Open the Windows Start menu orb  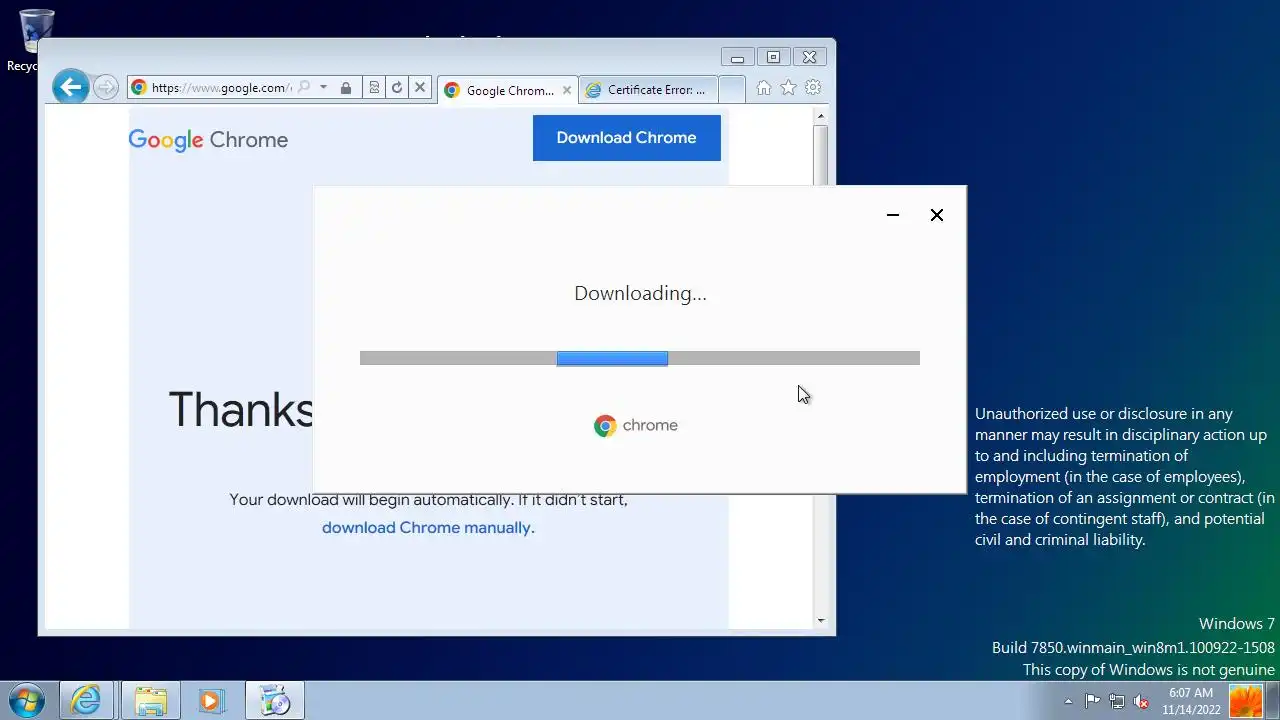[25, 700]
